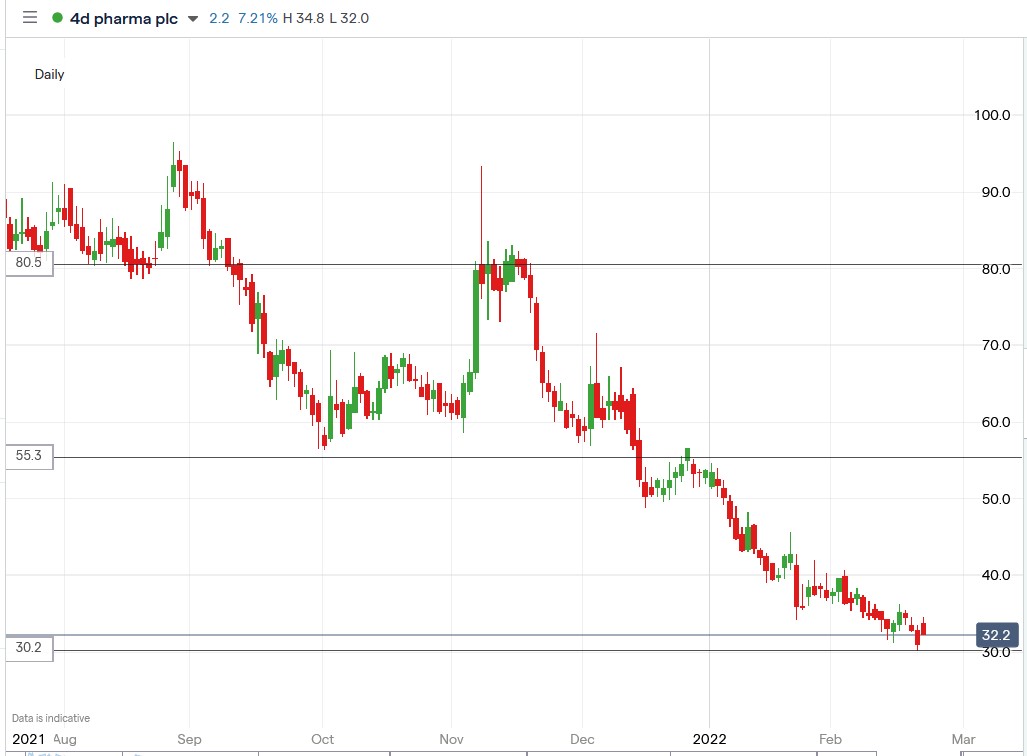Click the November candlestick price spike

480,200
